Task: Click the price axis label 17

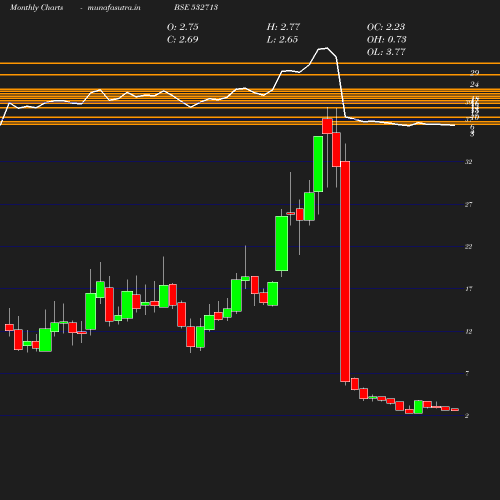Action: [x=468, y=289]
